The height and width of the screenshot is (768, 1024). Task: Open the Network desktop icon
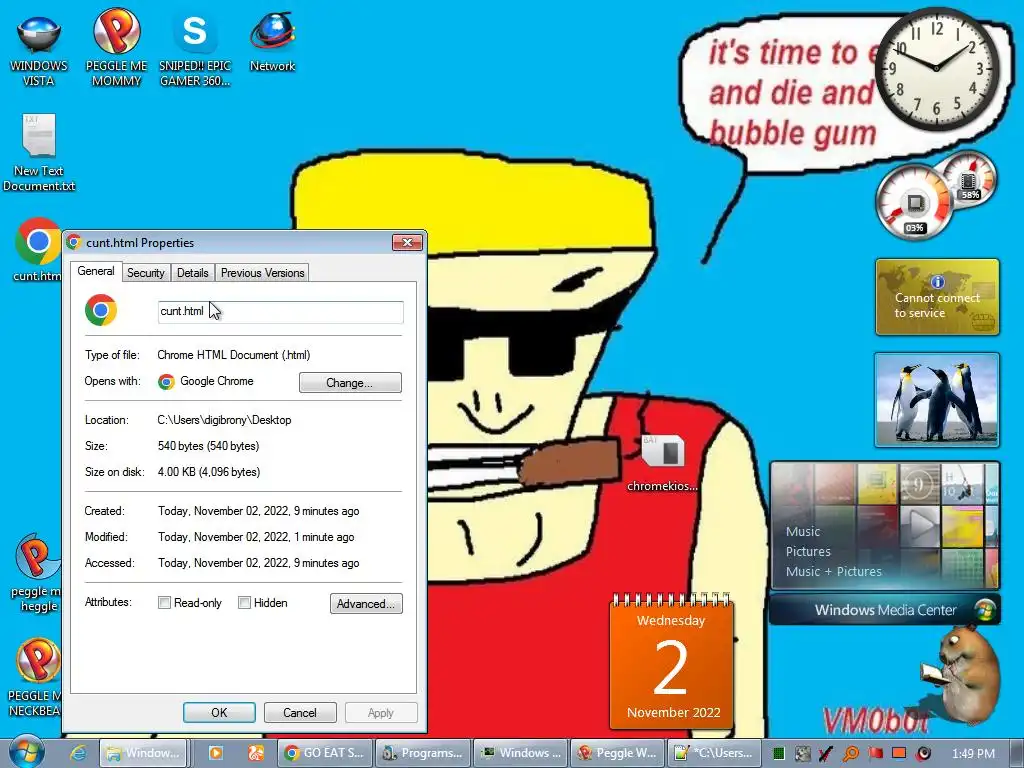(x=272, y=40)
